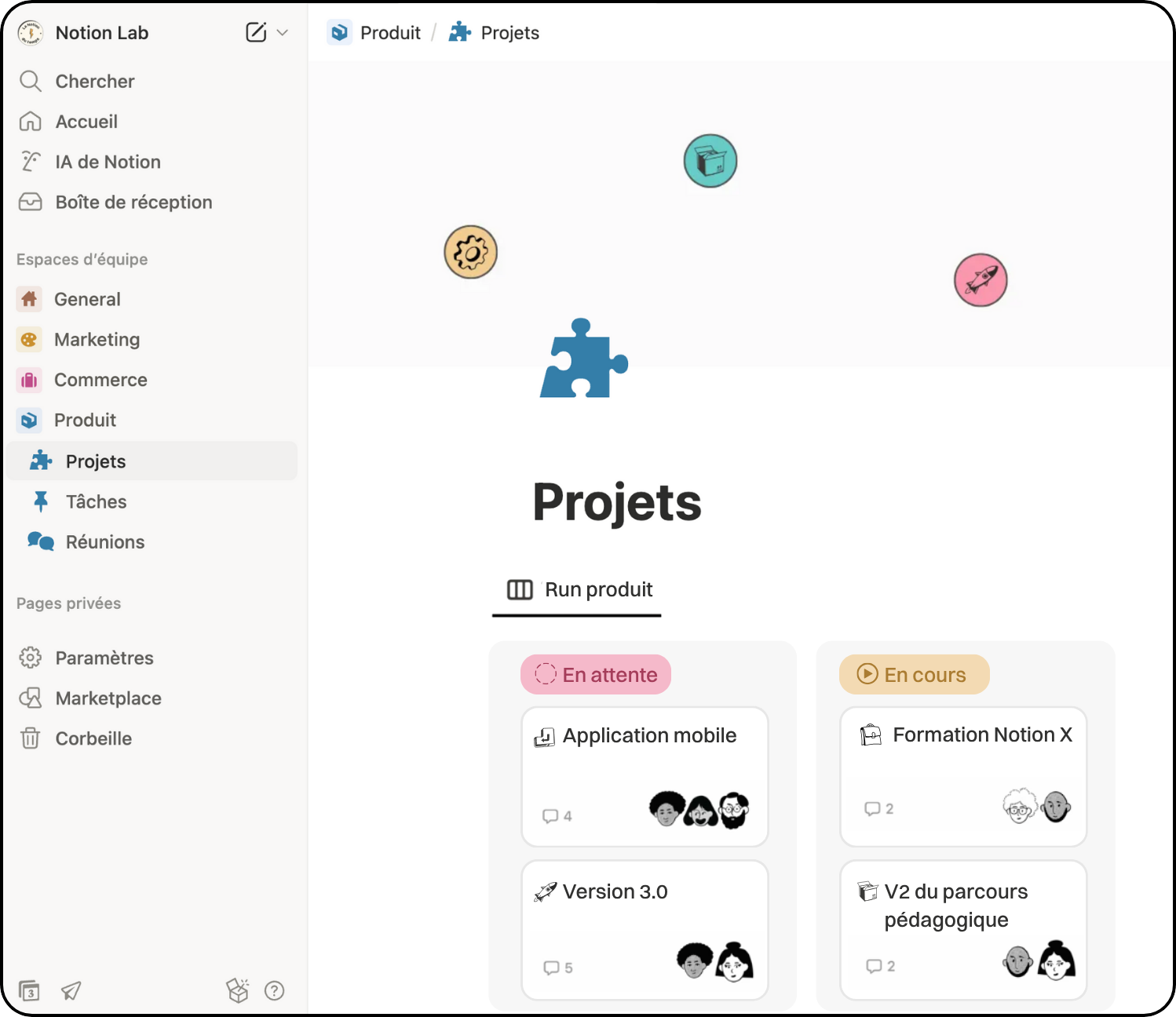Go to Accueil home

(86, 122)
